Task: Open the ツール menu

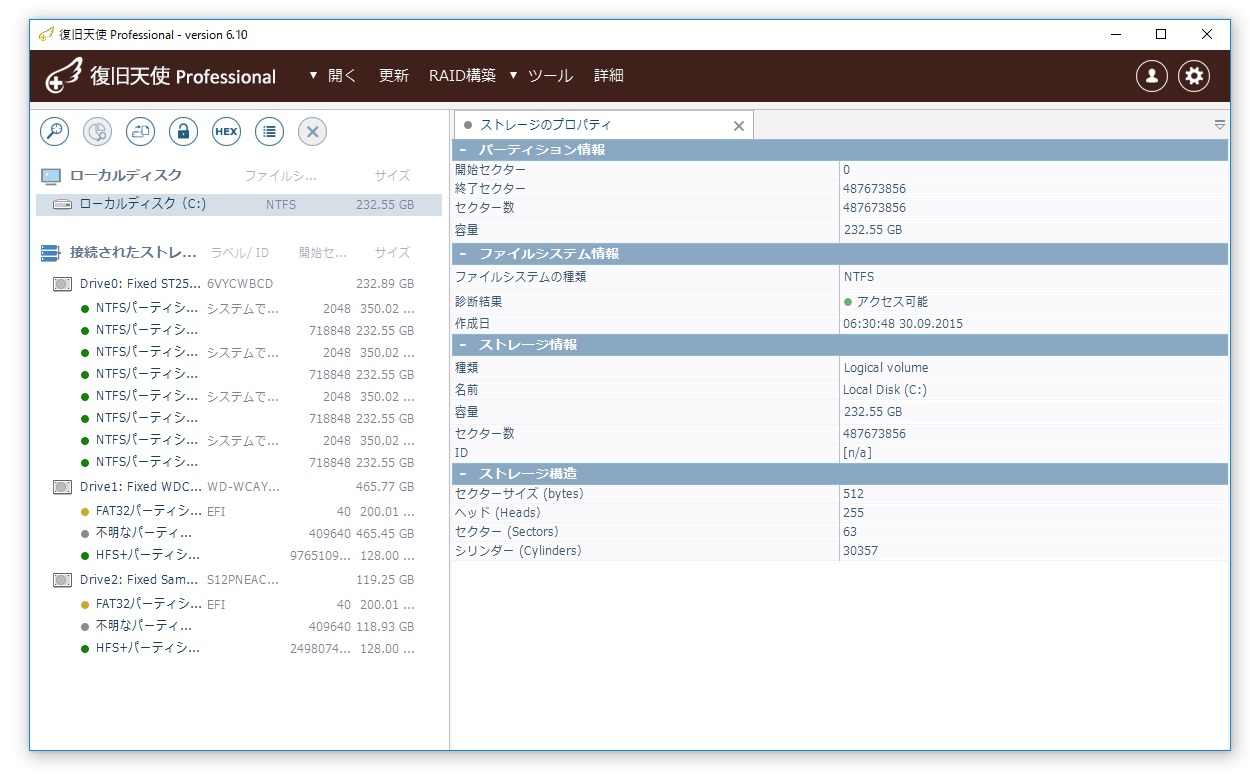Action: coord(550,76)
